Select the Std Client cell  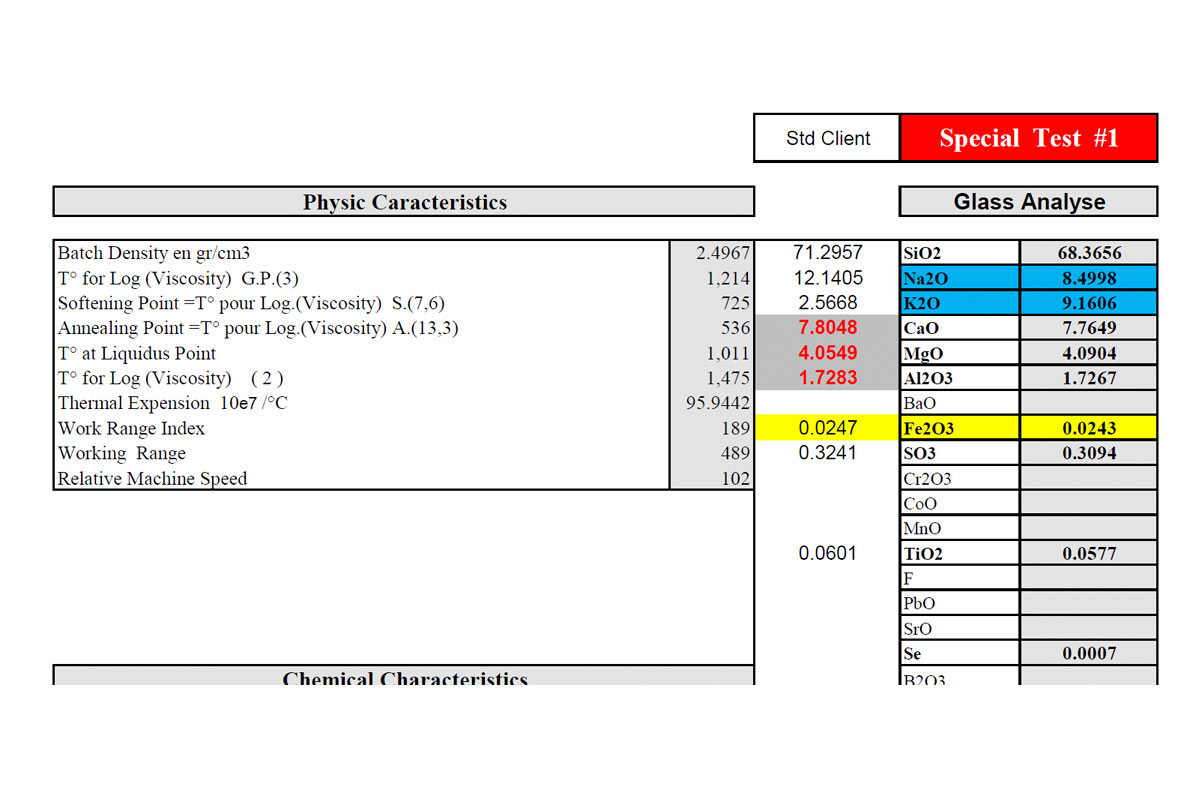tap(828, 138)
